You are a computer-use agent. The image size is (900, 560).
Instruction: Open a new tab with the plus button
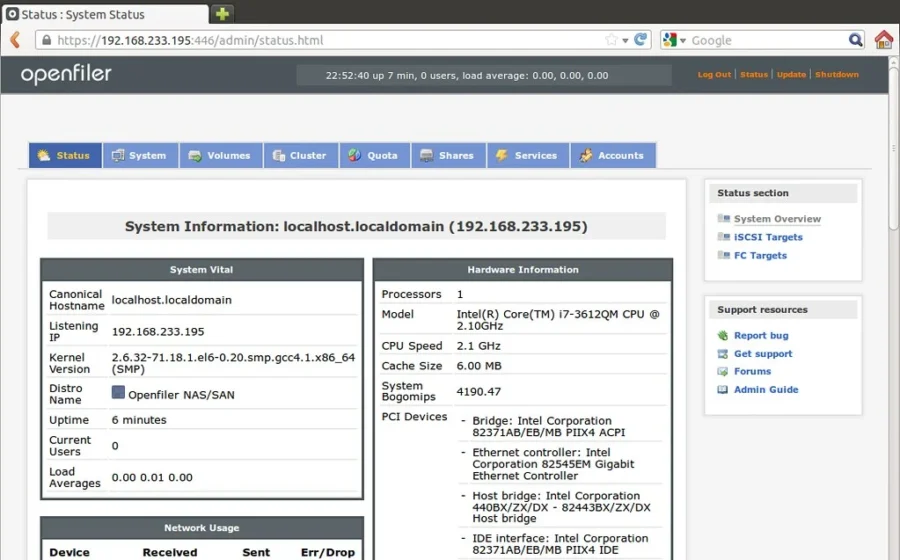pyautogui.click(x=223, y=13)
